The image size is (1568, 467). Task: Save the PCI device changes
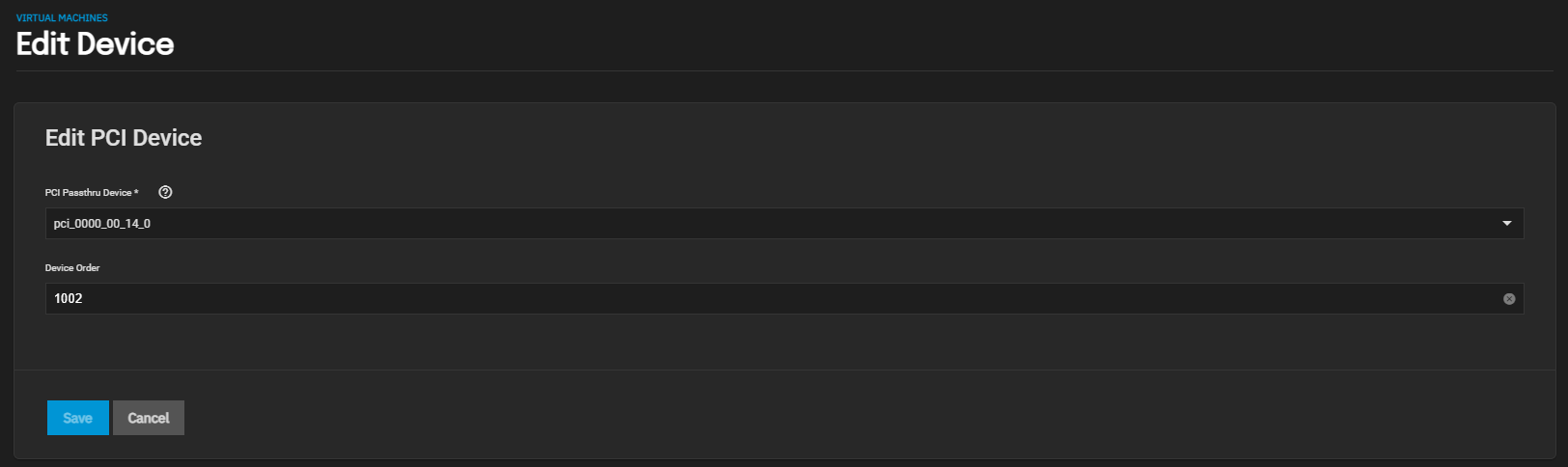[78, 418]
